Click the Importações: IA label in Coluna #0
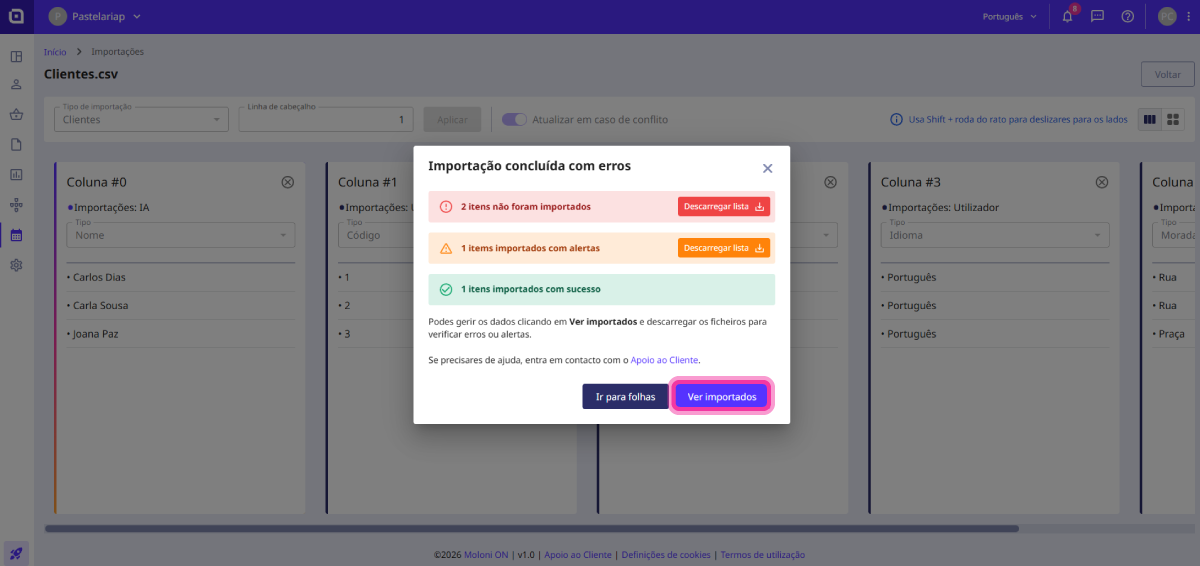Image resolution: width=1200 pixels, height=566 pixels. tap(107, 208)
